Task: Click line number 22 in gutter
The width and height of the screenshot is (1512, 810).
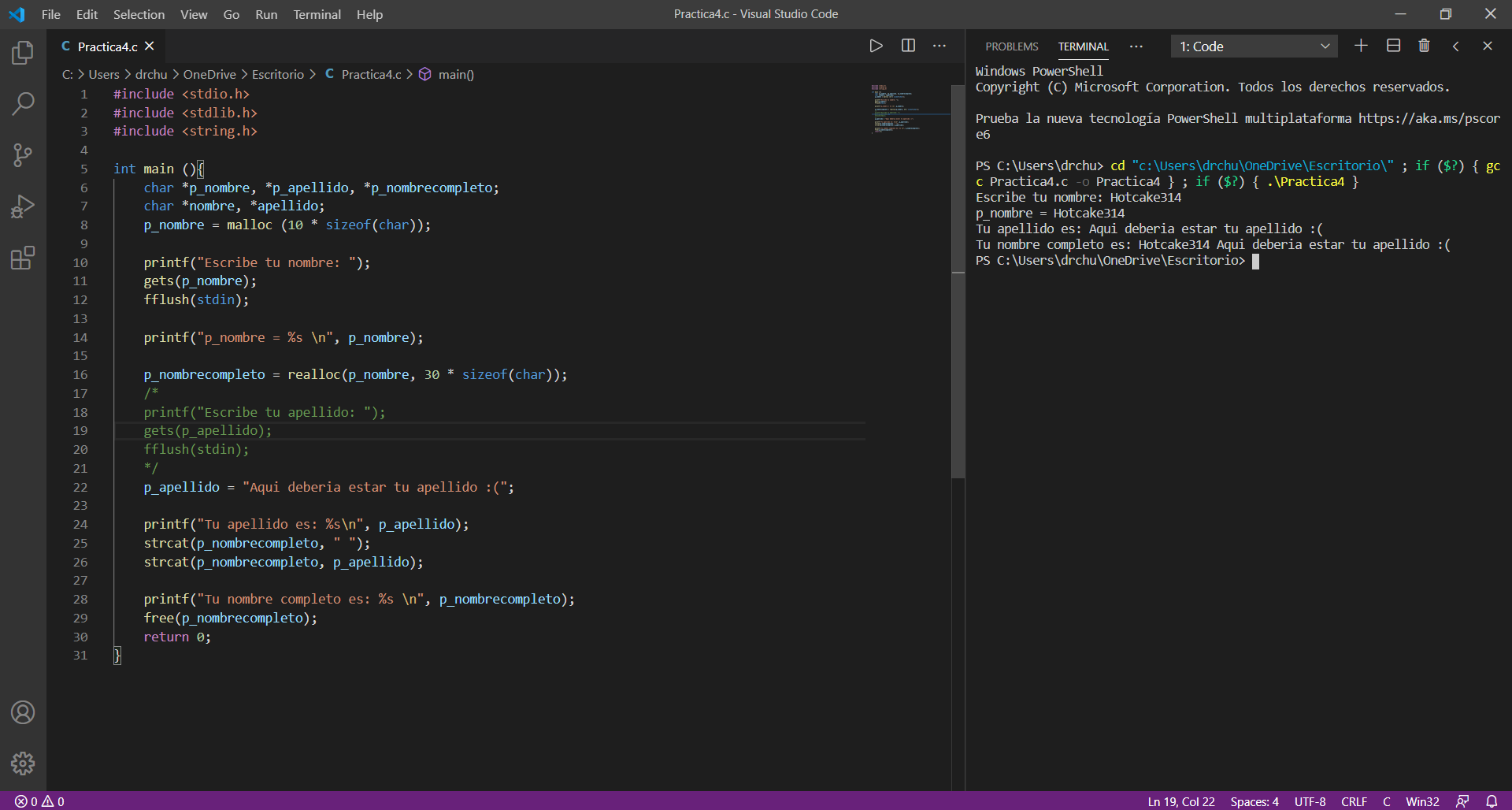Action: tap(80, 487)
